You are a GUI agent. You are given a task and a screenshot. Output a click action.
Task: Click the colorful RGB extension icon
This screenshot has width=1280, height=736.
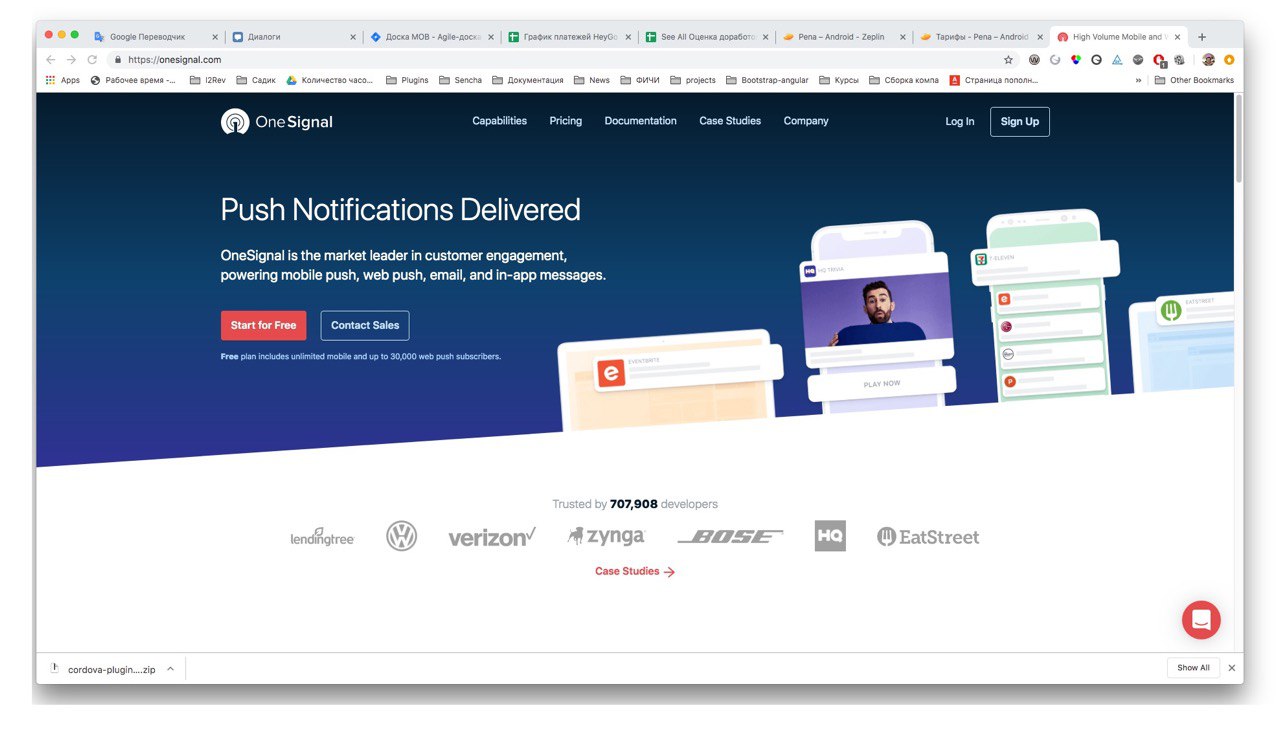tap(1076, 60)
